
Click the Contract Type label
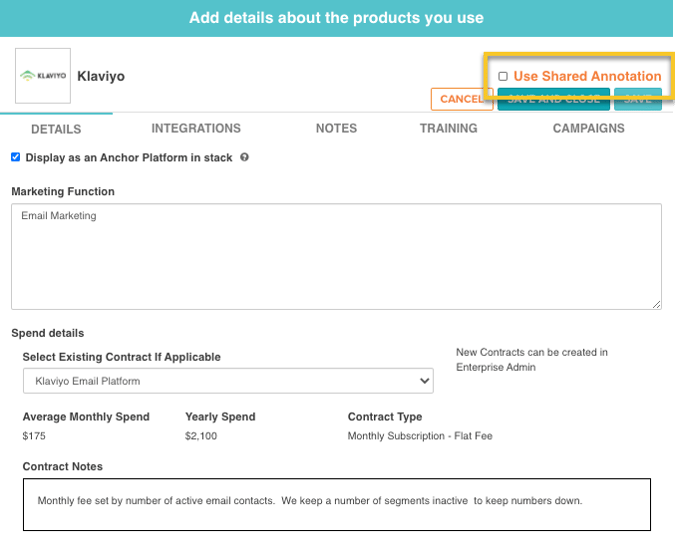pos(385,417)
